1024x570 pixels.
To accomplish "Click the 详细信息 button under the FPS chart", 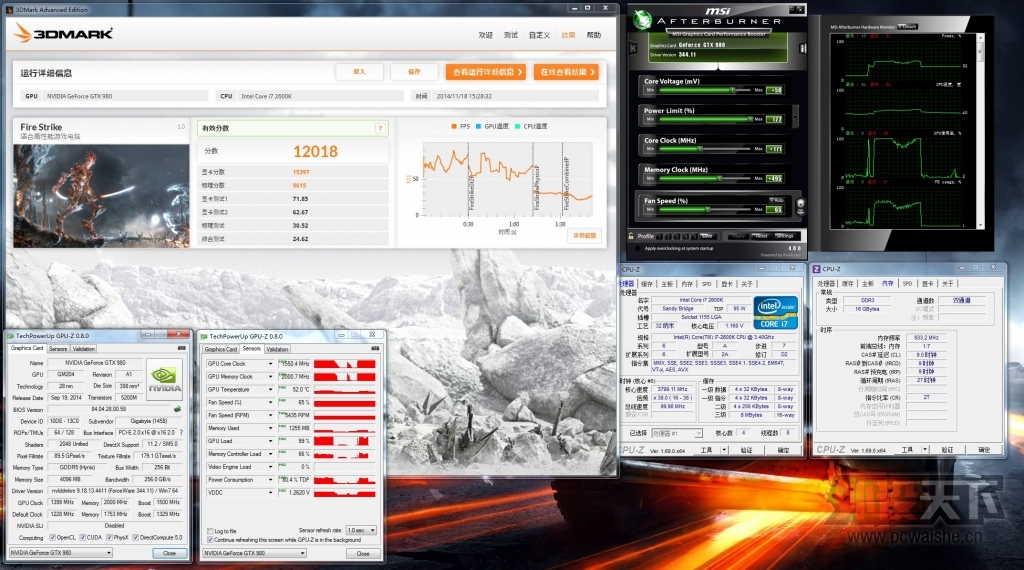I will 584,236.
